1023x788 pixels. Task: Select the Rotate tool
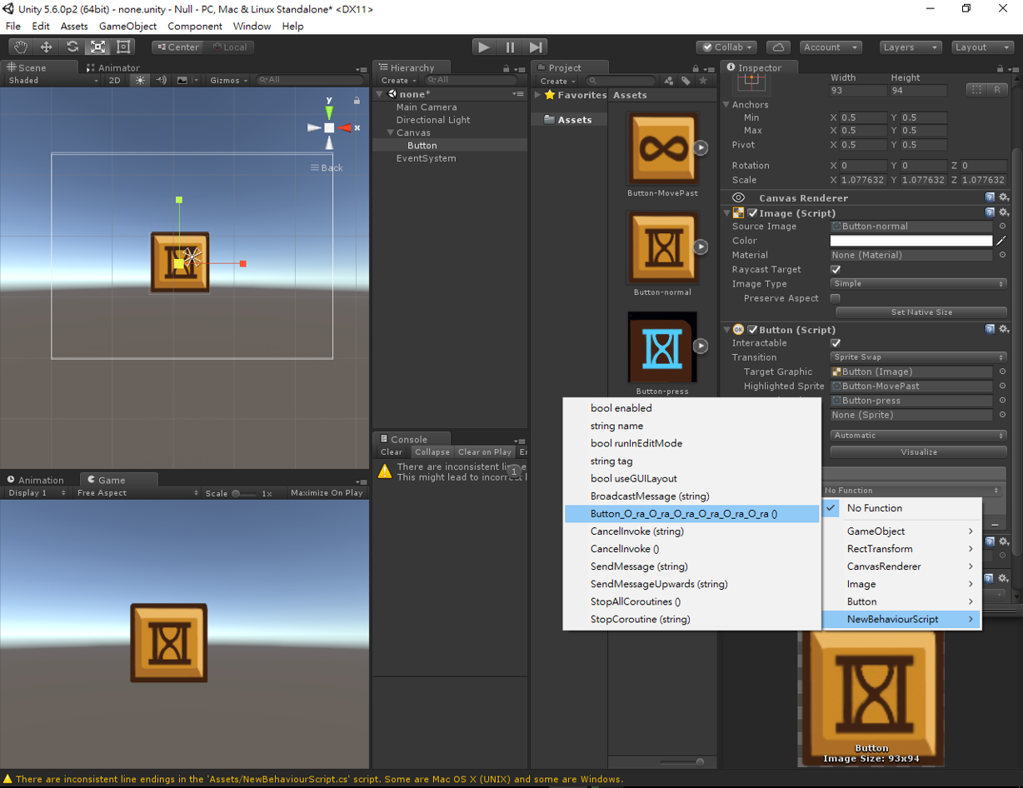(x=71, y=46)
